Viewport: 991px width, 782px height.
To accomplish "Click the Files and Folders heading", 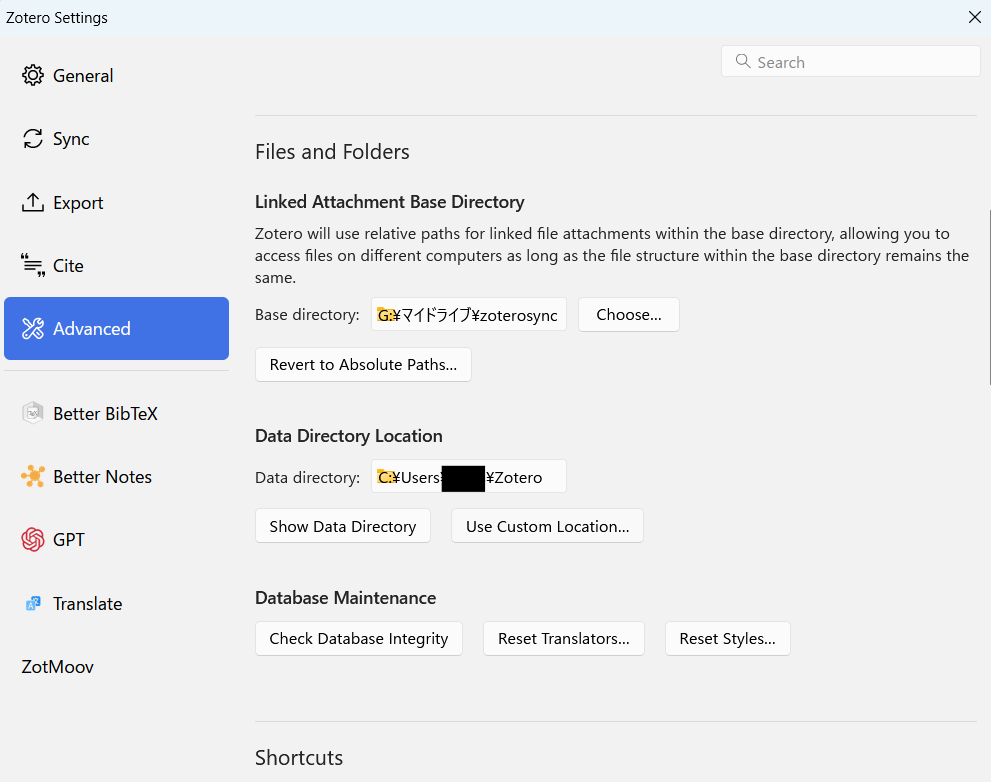I will 332,152.
